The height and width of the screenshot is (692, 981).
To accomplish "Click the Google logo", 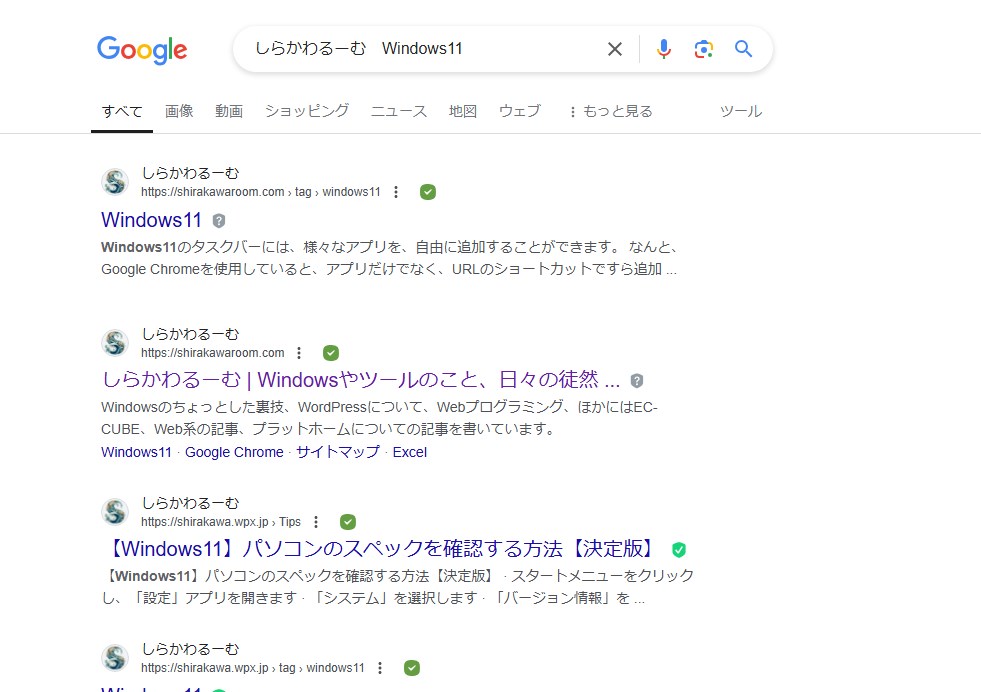I will point(142,49).
